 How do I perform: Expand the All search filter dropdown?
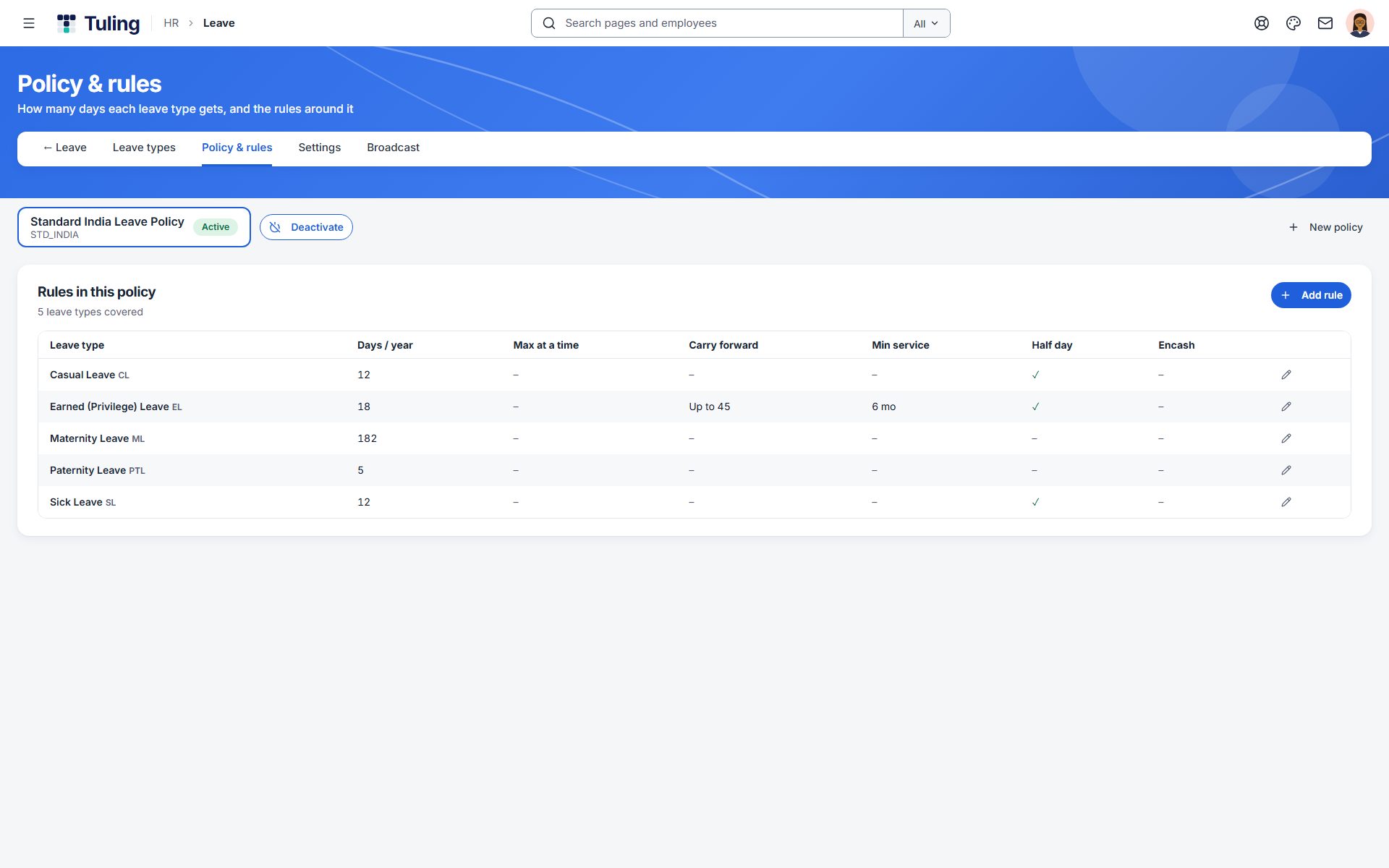tap(926, 23)
